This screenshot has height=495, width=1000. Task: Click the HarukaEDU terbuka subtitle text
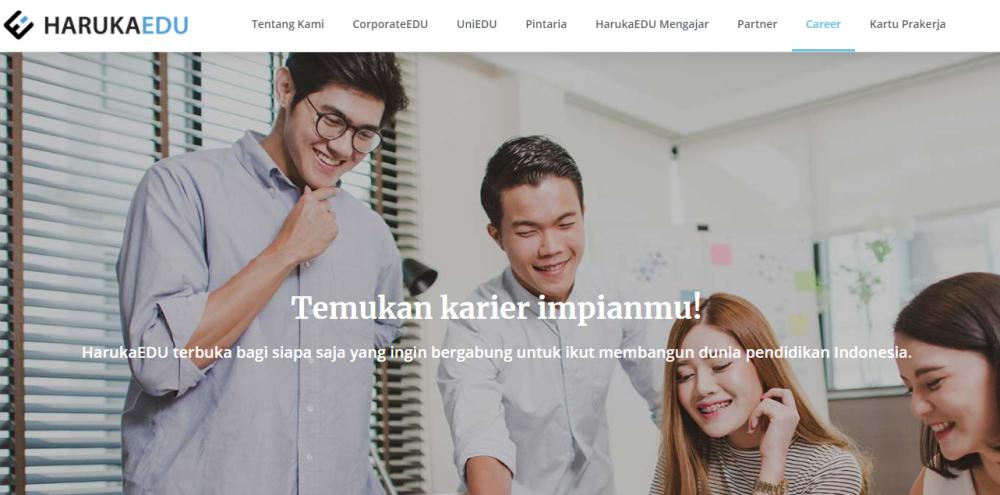pyautogui.click(x=497, y=353)
